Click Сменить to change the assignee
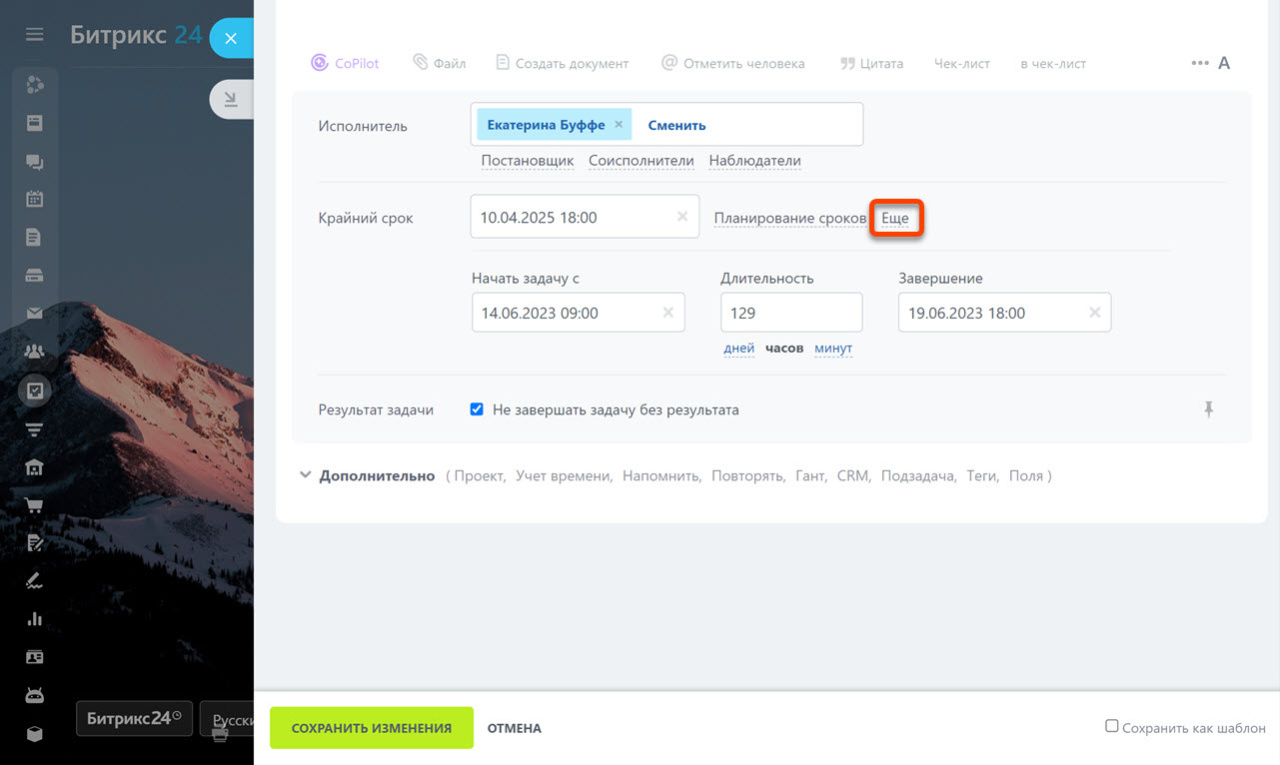1280x765 pixels. point(677,125)
